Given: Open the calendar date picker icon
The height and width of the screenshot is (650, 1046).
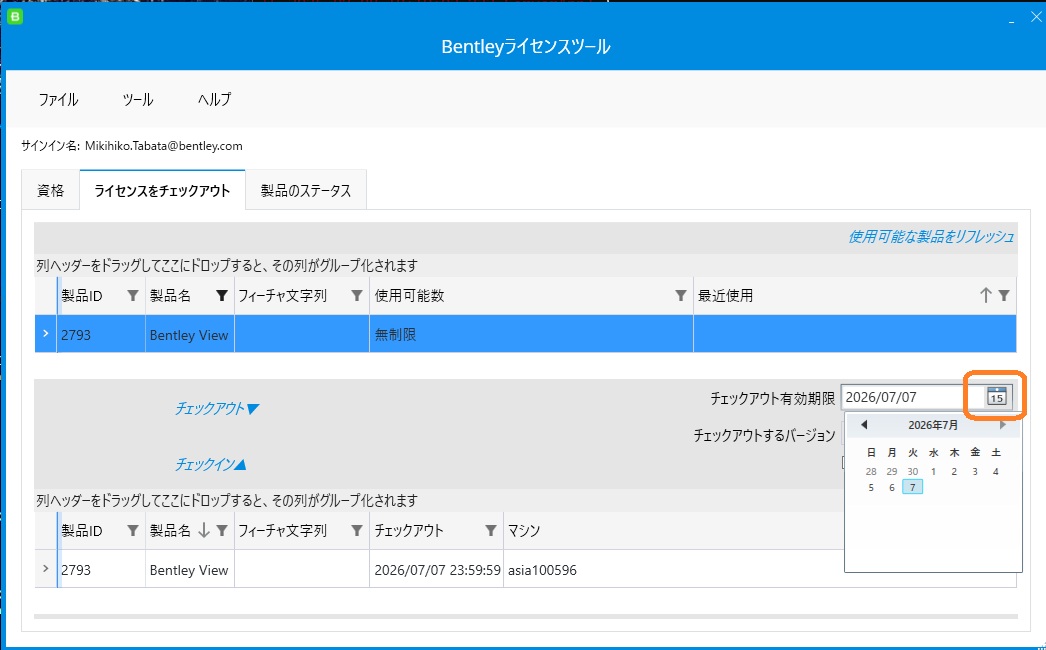Looking at the screenshot, I should tap(996, 396).
